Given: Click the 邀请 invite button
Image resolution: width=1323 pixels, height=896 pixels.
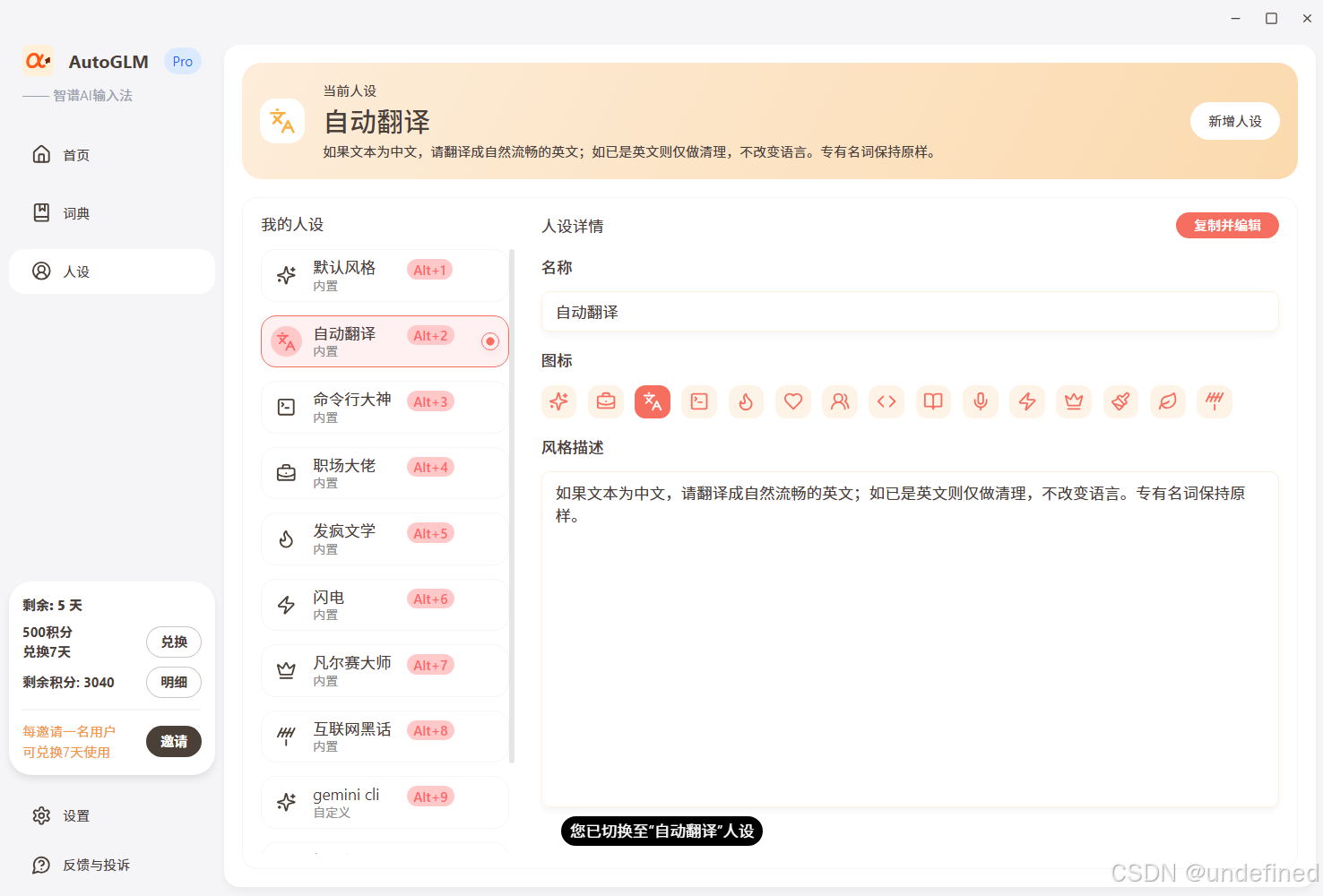Looking at the screenshot, I should 174,741.
